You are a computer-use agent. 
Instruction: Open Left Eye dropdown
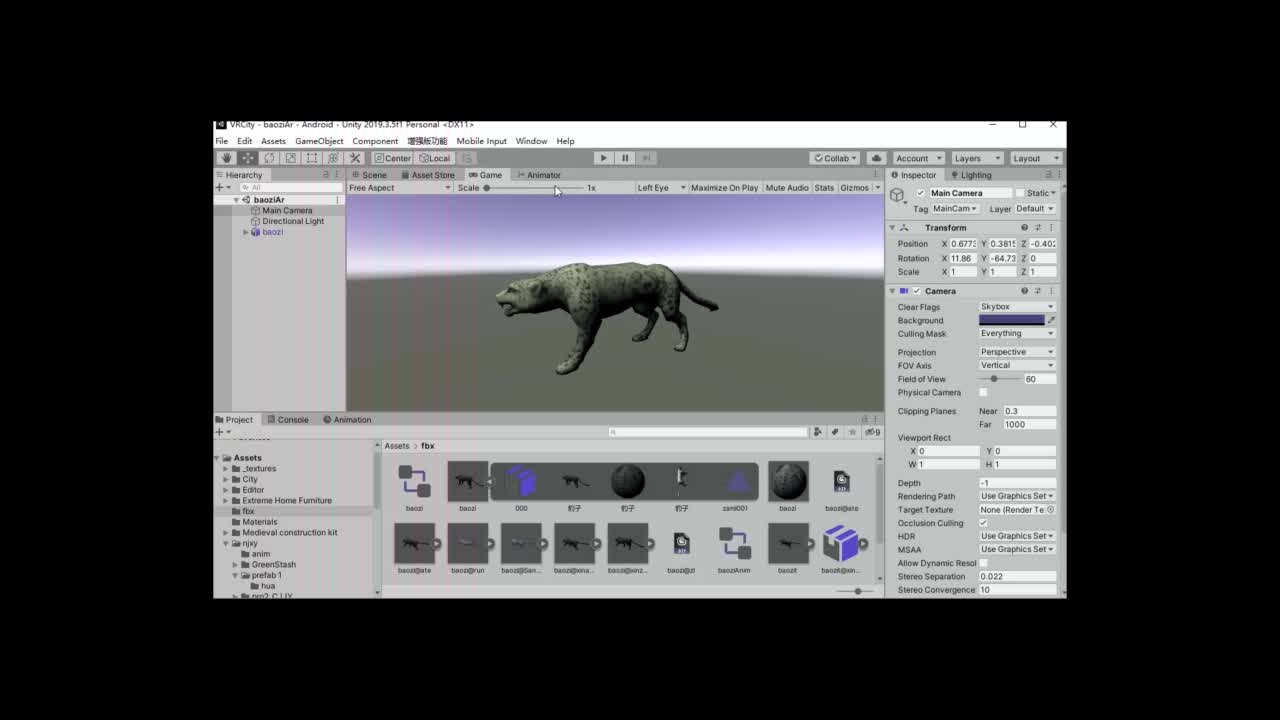(x=662, y=188)
